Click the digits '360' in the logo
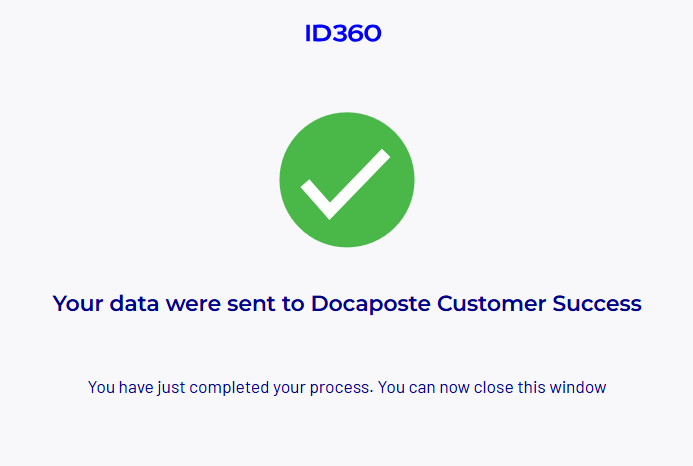Image resolution: width=693 pixels, height=466 pixels. tap(356, 33)
